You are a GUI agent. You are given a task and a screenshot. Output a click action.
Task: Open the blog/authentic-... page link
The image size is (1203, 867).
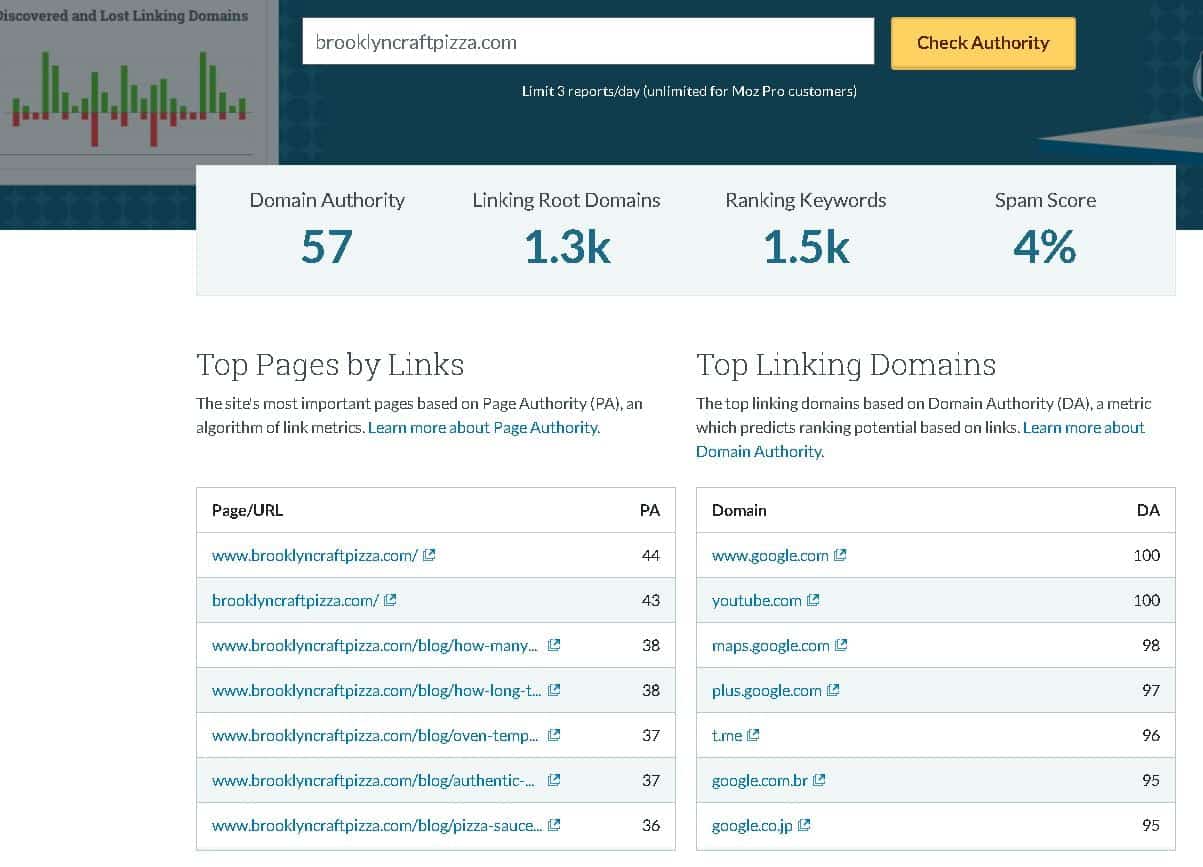coord(374,780)
